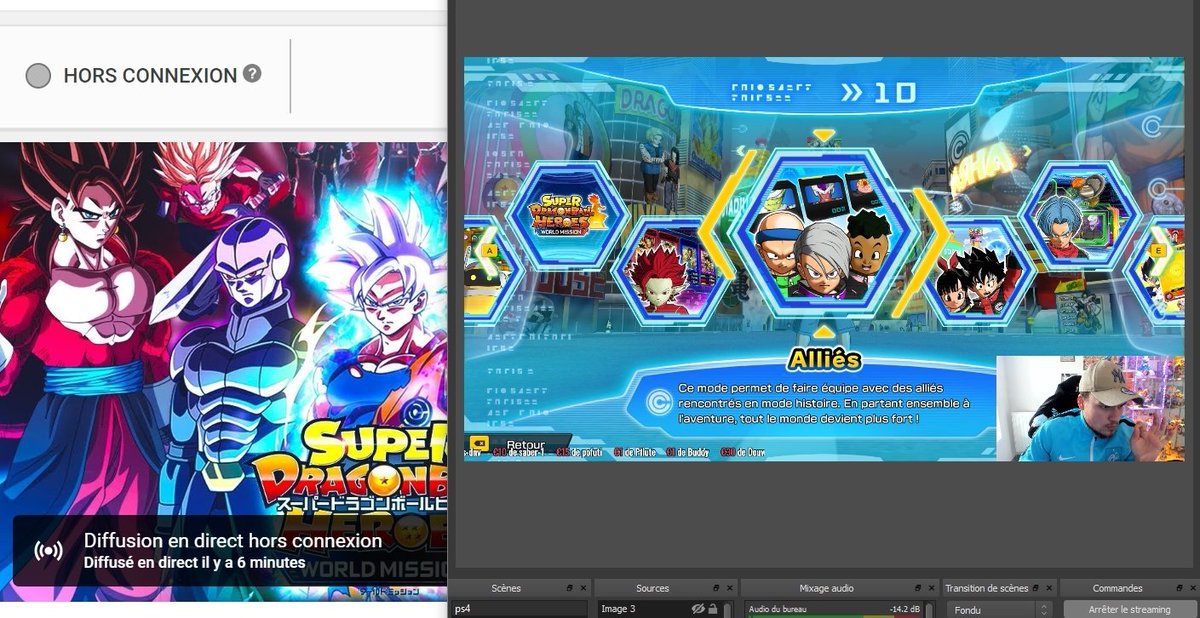The width and height of the screenshot is (1200, 618).
Task: Click the Super Dragon Ball Heroes logo hexagon
Action: click(567, 217)
